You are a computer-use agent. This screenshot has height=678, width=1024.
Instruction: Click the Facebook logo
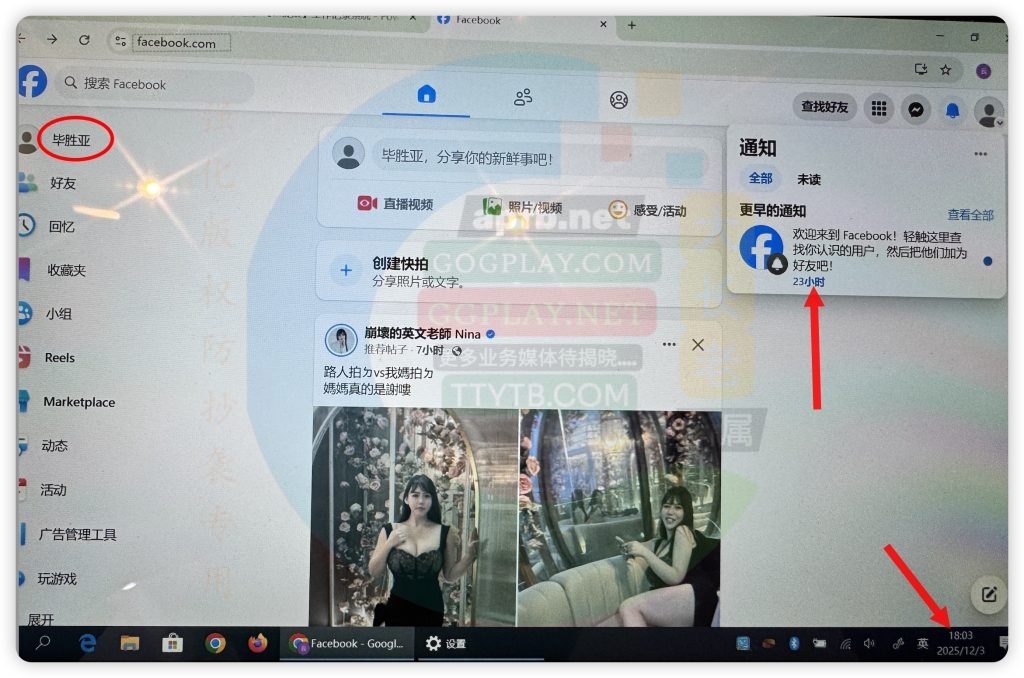point(32,82)
